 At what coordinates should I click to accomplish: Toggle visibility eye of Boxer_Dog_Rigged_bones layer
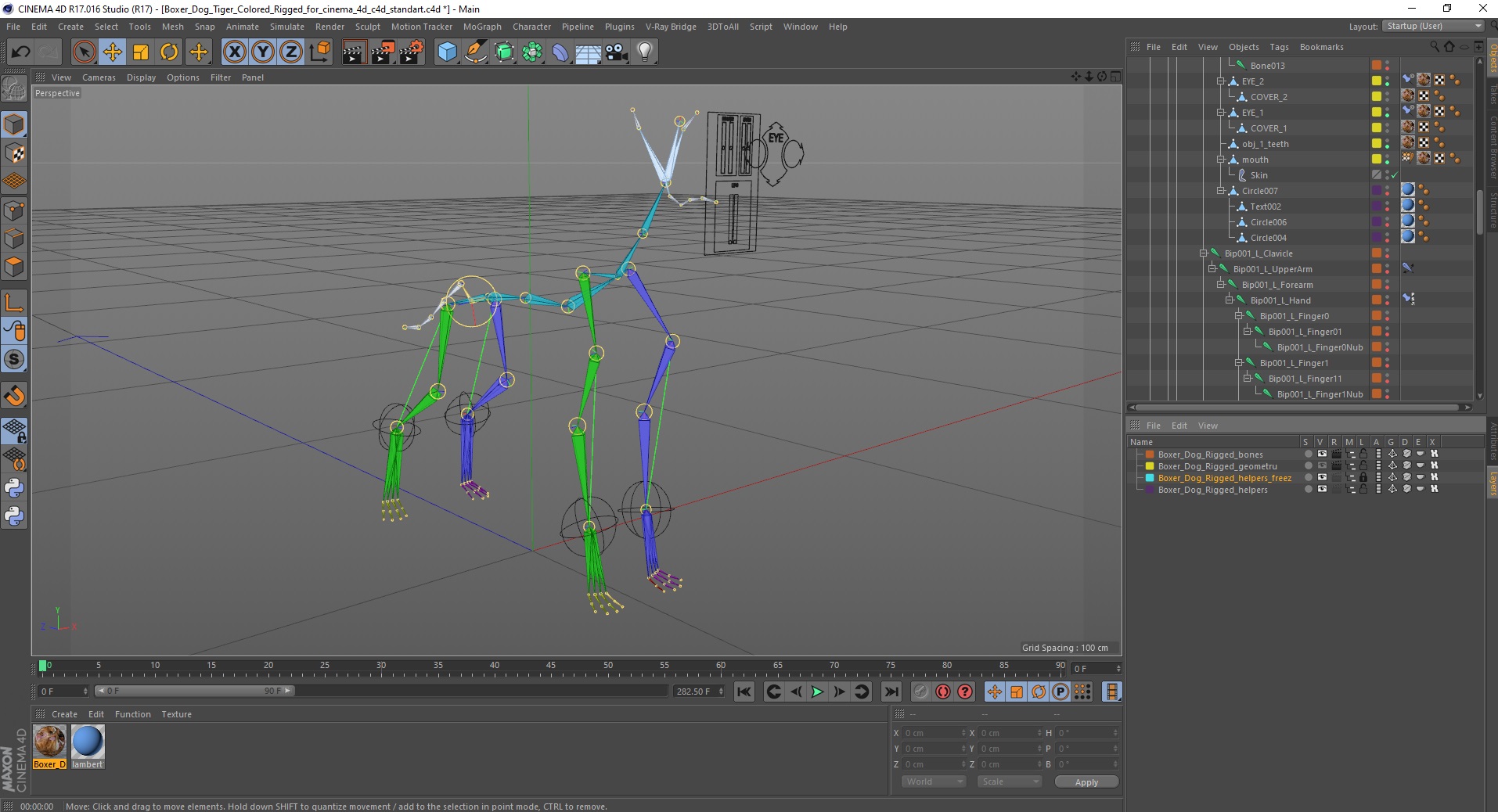pyautogui.click(x=1322, y=454)
